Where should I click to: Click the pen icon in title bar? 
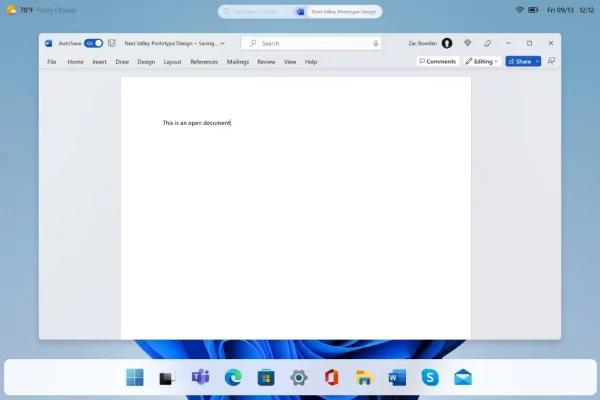click(x=487, y=44)
